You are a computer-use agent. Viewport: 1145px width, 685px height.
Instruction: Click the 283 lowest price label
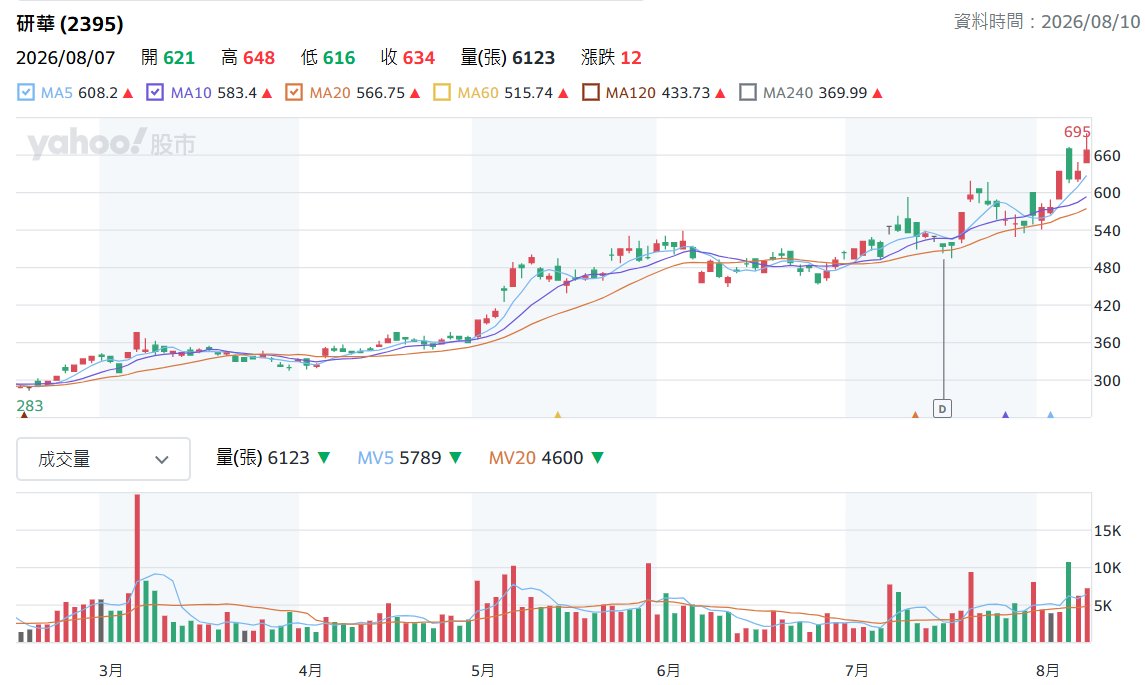[30, 406]
